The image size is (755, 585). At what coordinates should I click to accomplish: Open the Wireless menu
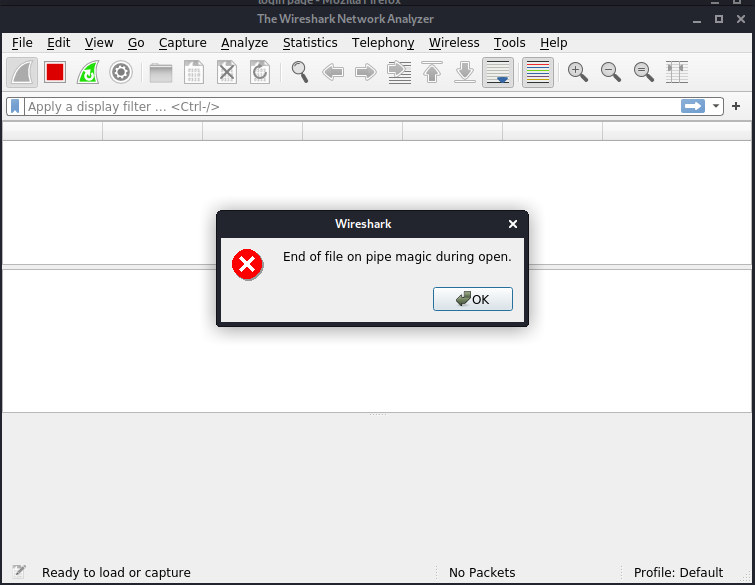pyautogui.click(x=455, y=43)
